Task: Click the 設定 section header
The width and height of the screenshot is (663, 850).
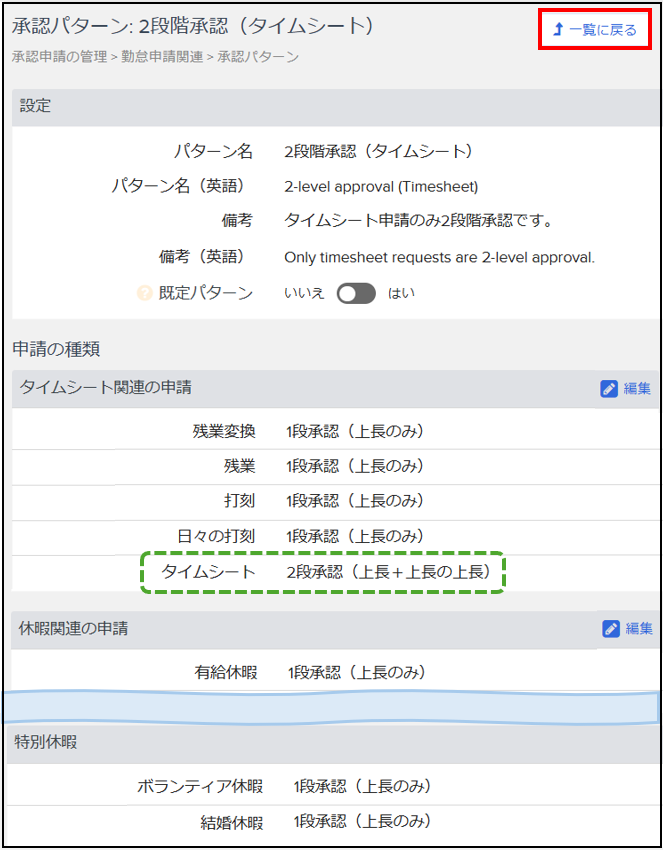Action: point(36,107)
